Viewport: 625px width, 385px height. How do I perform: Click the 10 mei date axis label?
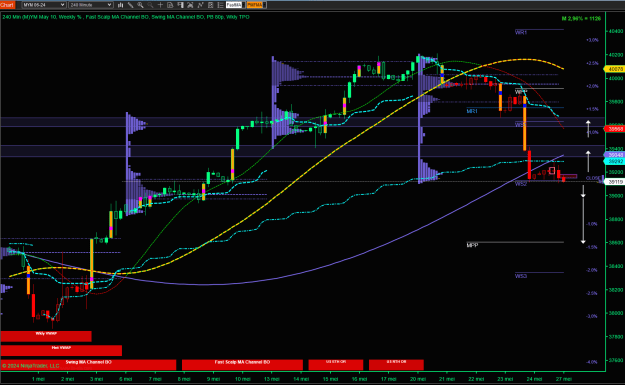pyautogui.click(x=242, y=379)
